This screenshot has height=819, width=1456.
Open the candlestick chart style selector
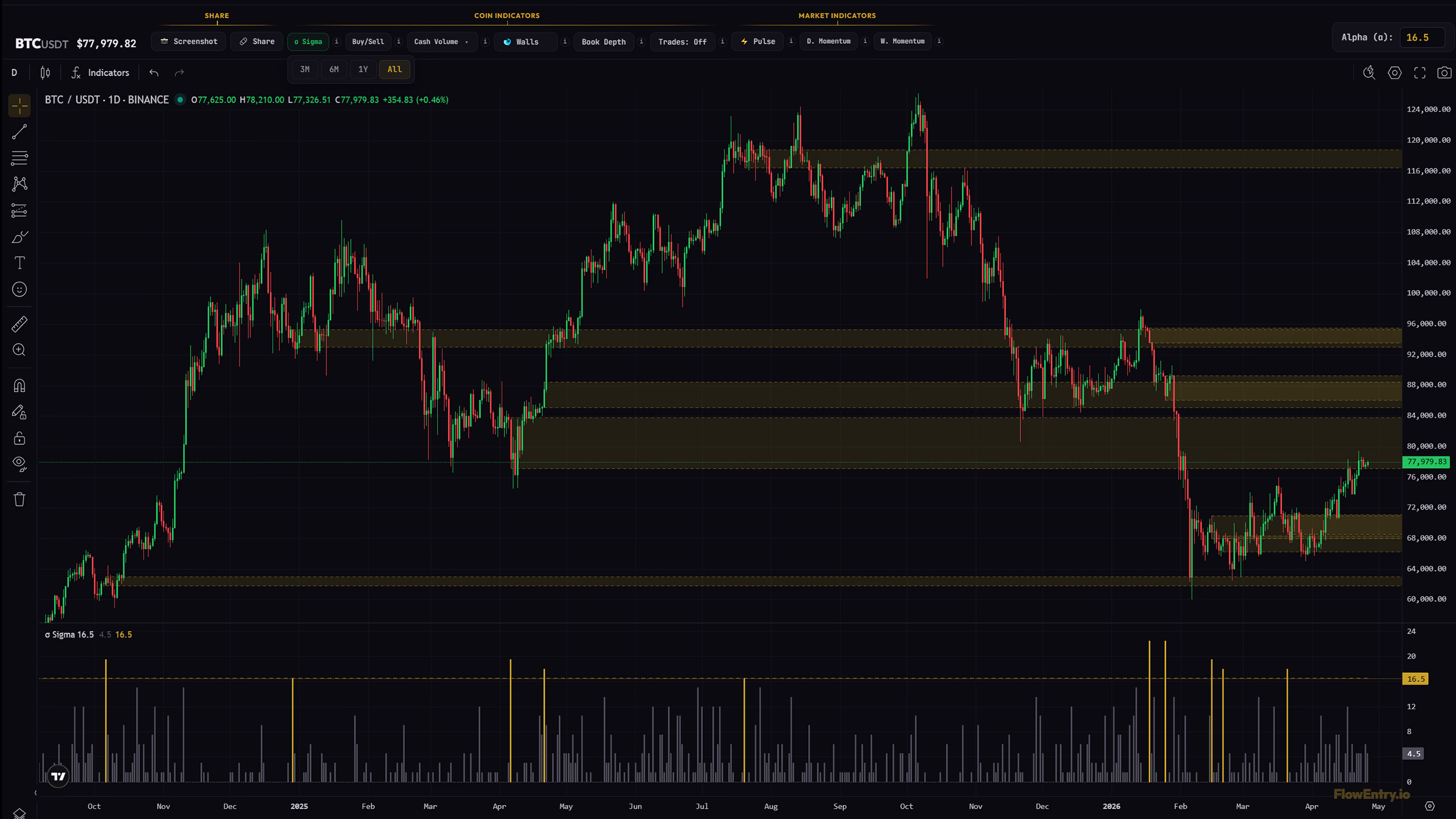click(x=45, y=73)
